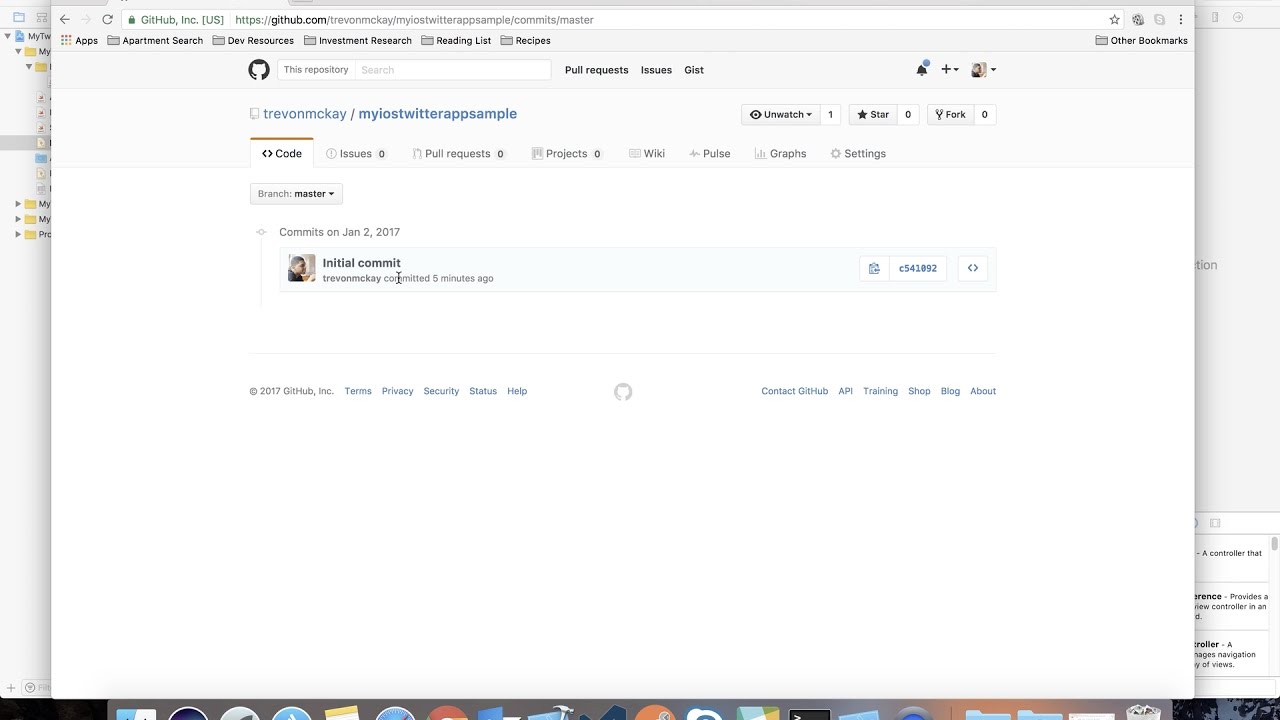Open the Wiki tab
Screen dimensions: 1280x720
647,154
